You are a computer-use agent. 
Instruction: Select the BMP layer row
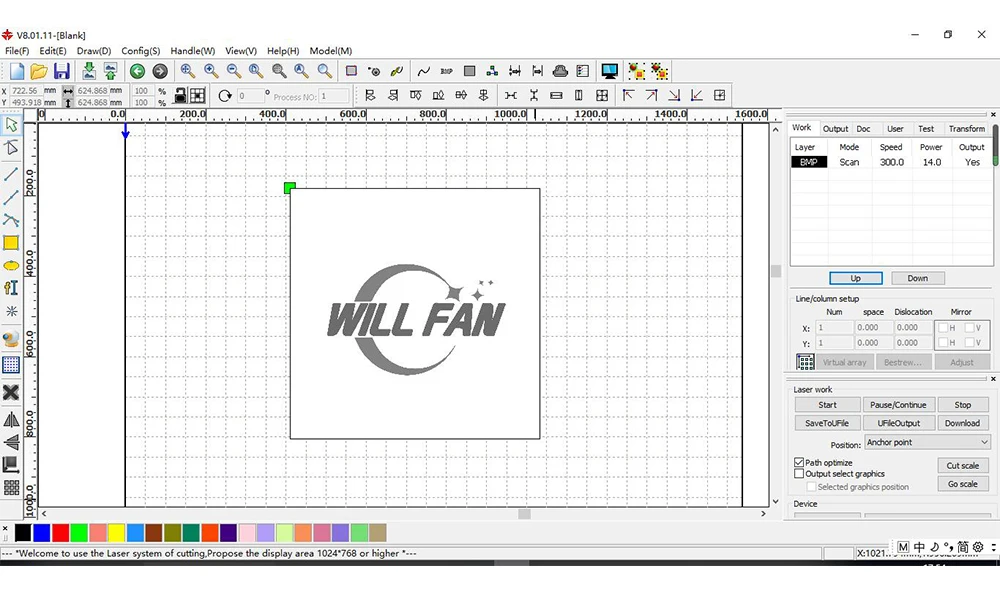pyautogui.click(x=891, y=162)
